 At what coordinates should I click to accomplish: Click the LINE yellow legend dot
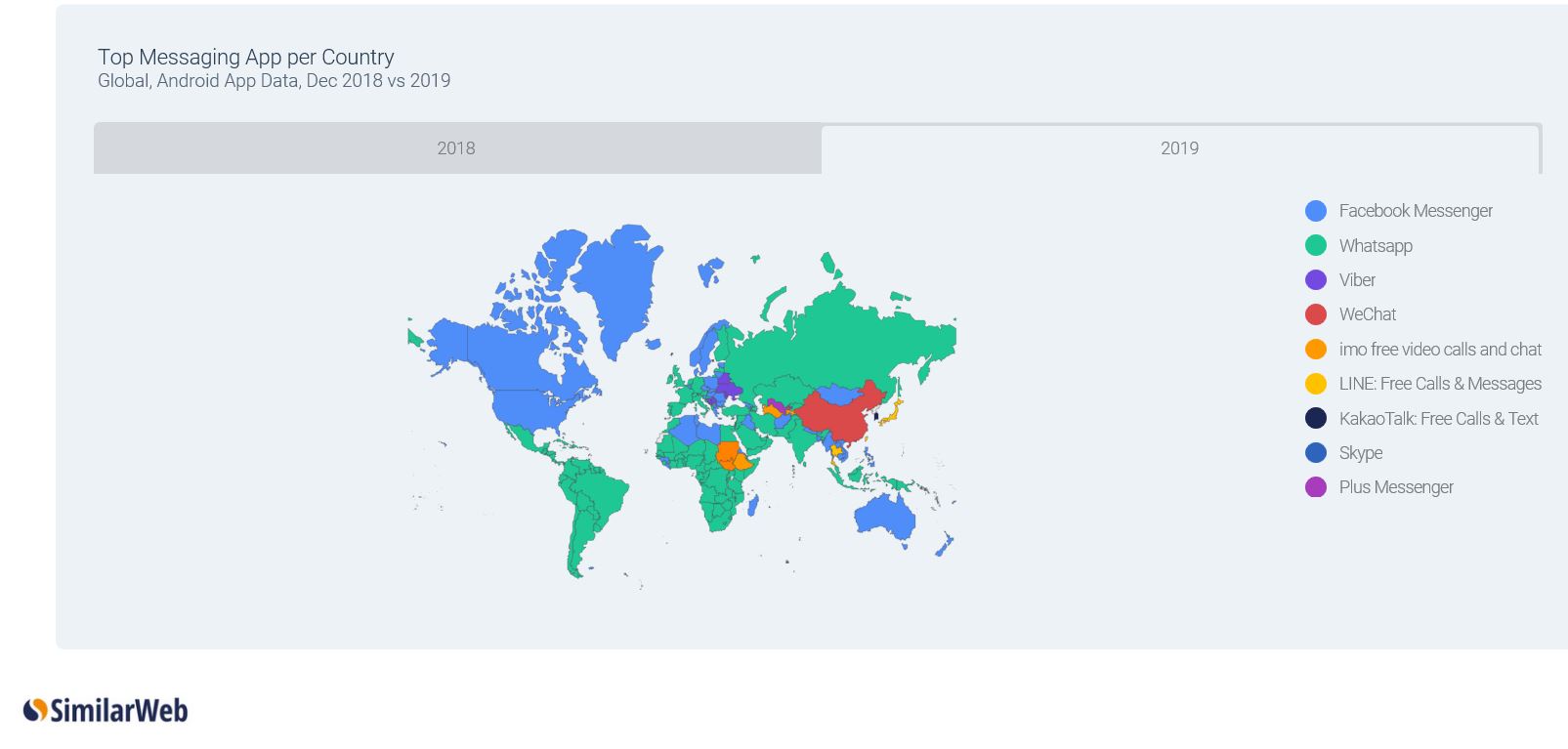tap(1316, 384)
